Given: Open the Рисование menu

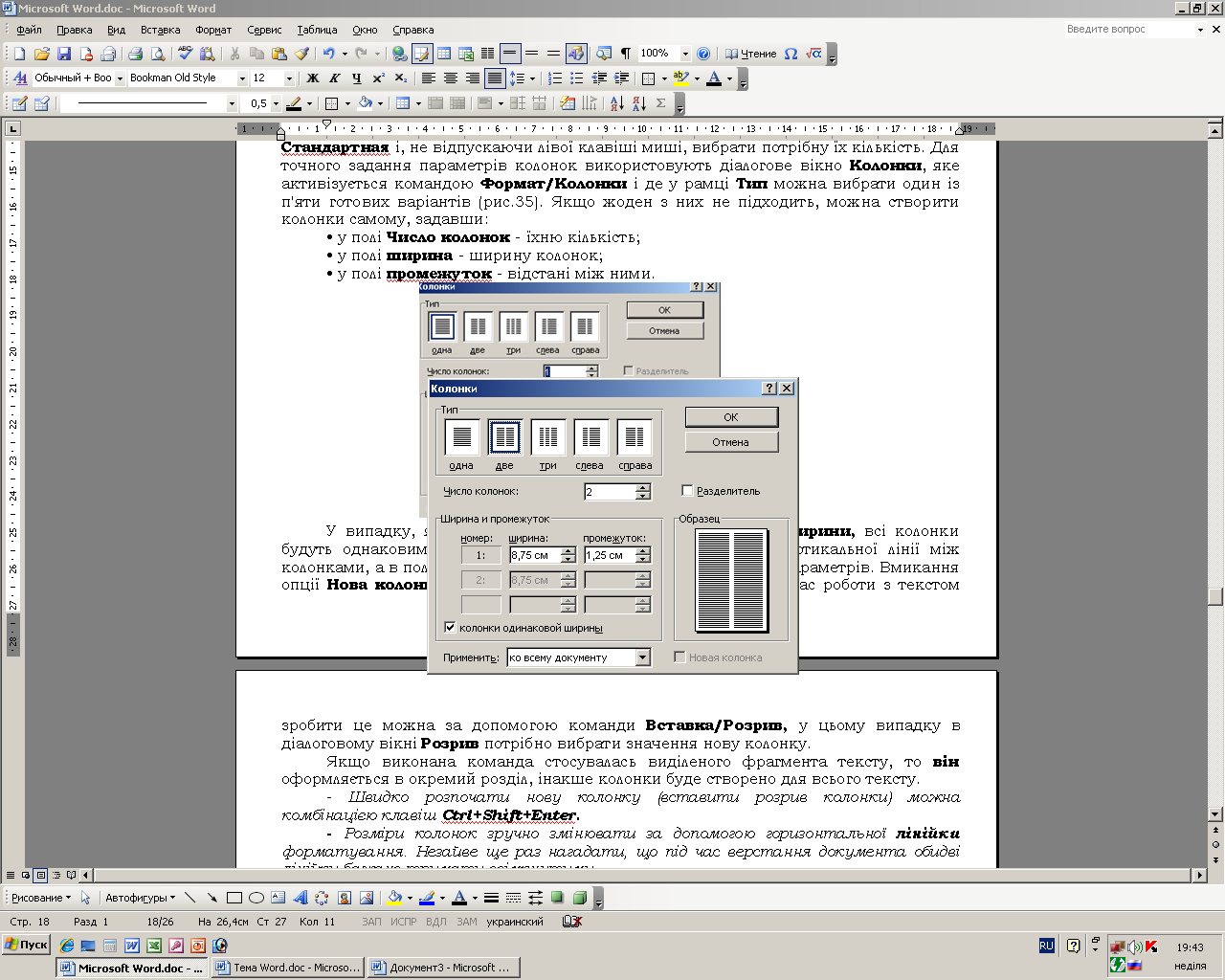Looking at the screenshot, I should pos(41,898).
